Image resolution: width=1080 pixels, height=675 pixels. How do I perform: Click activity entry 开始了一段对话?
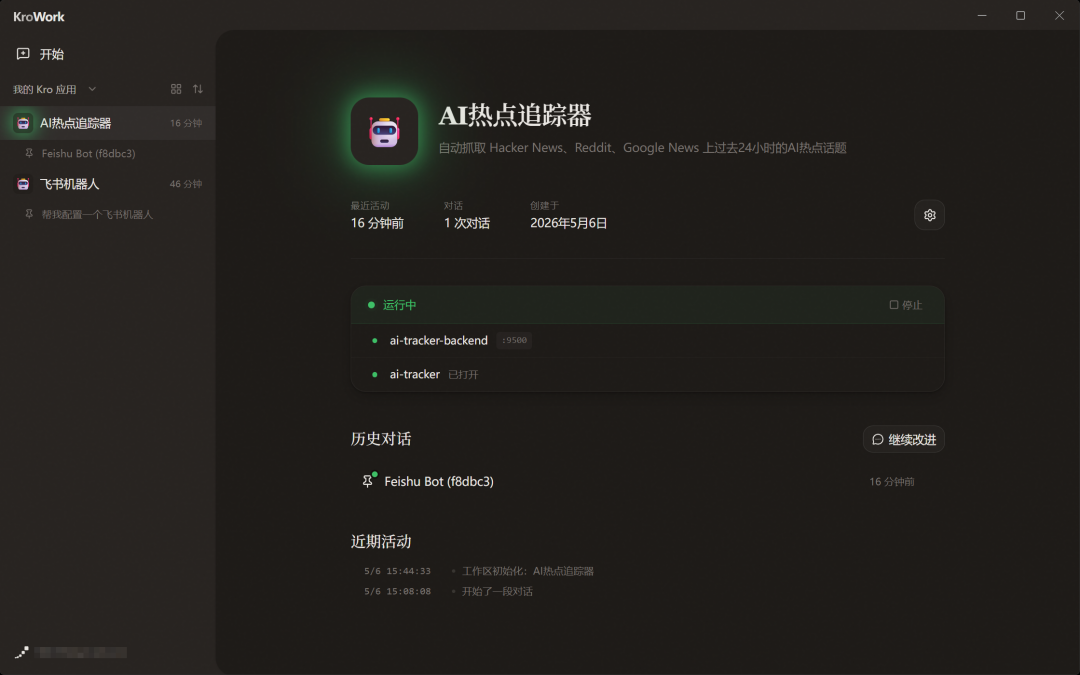pyautogui.click(x=497, y=591)
